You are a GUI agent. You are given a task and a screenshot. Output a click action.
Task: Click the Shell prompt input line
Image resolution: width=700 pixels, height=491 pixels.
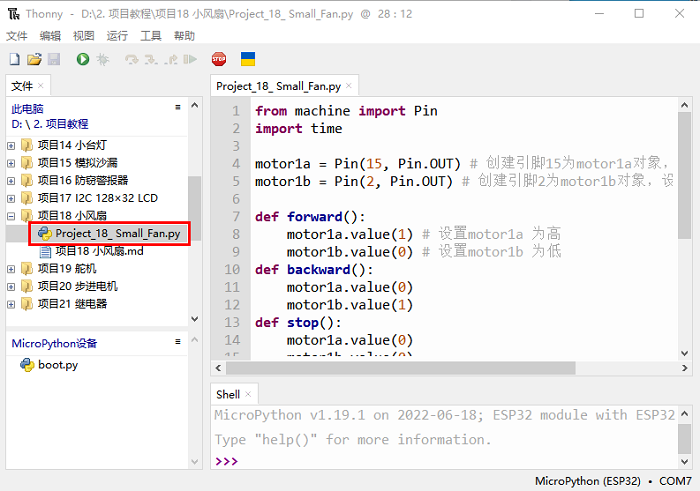click(450, 461)
